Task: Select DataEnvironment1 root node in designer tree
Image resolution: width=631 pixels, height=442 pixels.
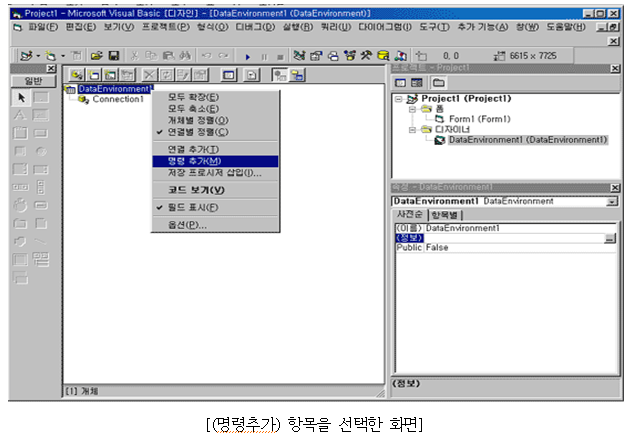Action: tap(114, 89)
